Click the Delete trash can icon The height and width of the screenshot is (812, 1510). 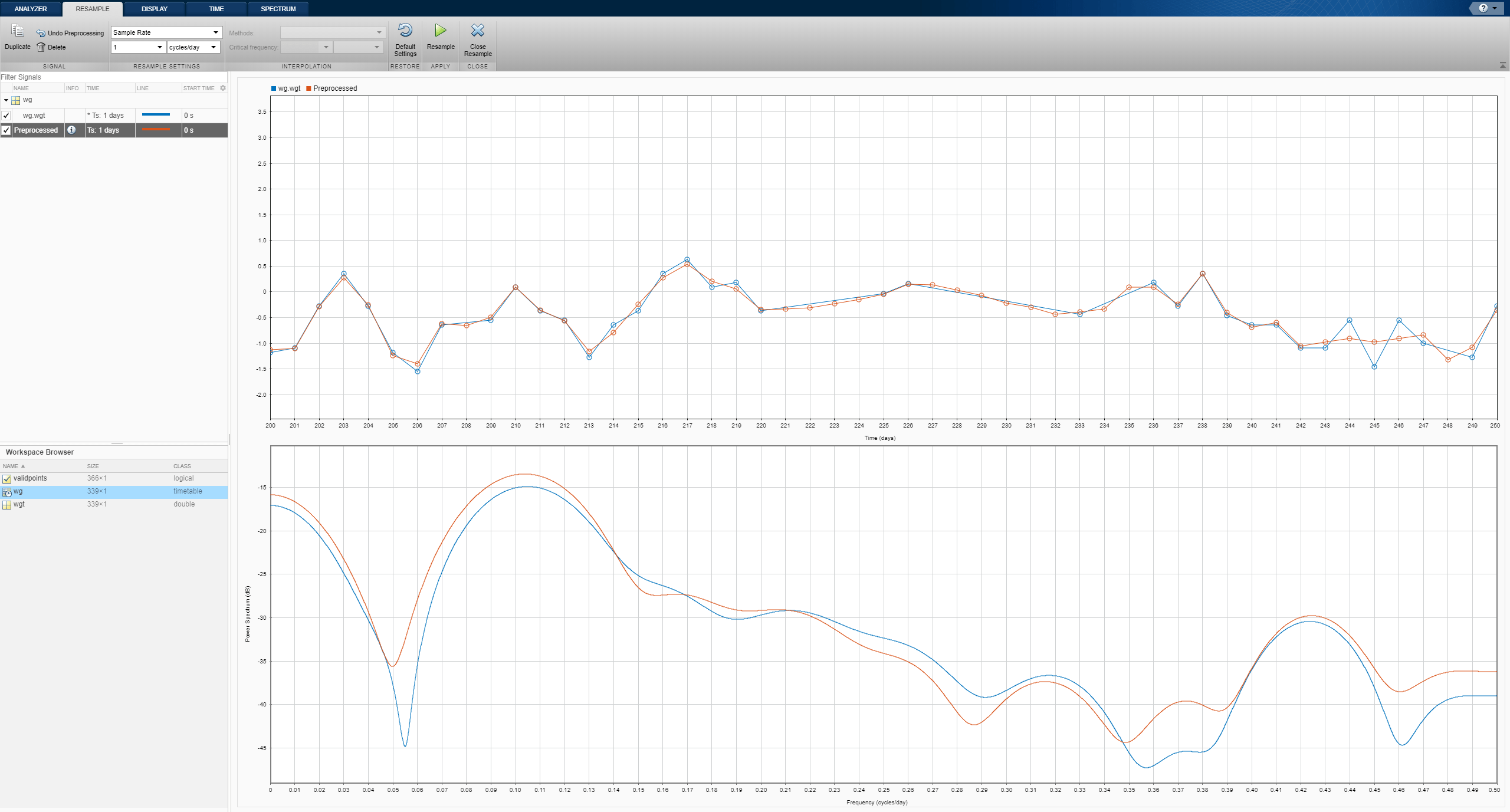click(x=41, y=47)
